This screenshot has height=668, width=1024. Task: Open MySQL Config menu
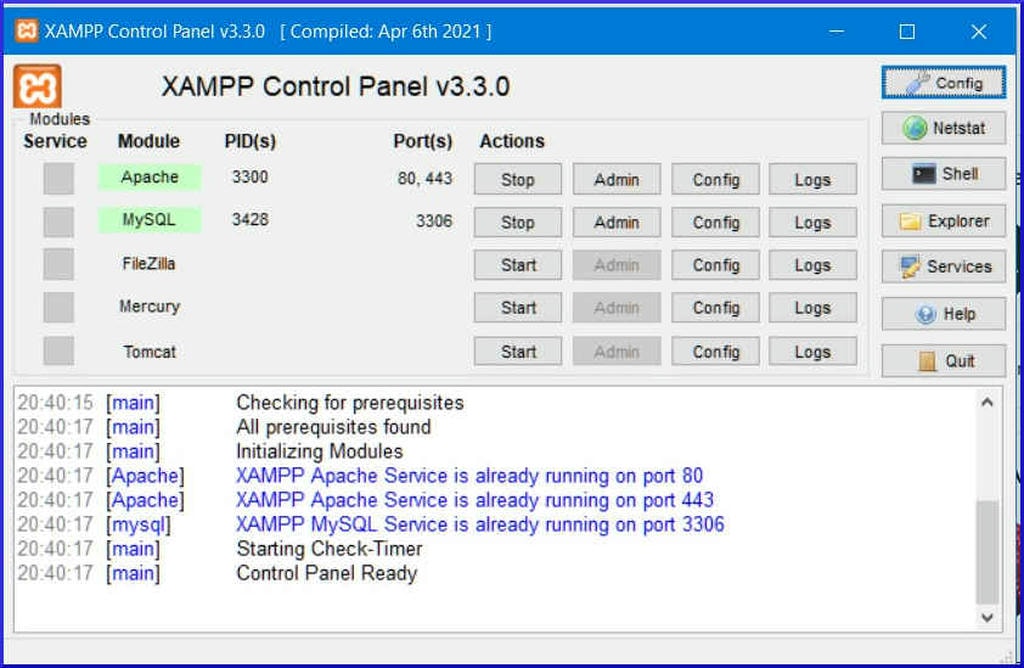pos(716,222)
